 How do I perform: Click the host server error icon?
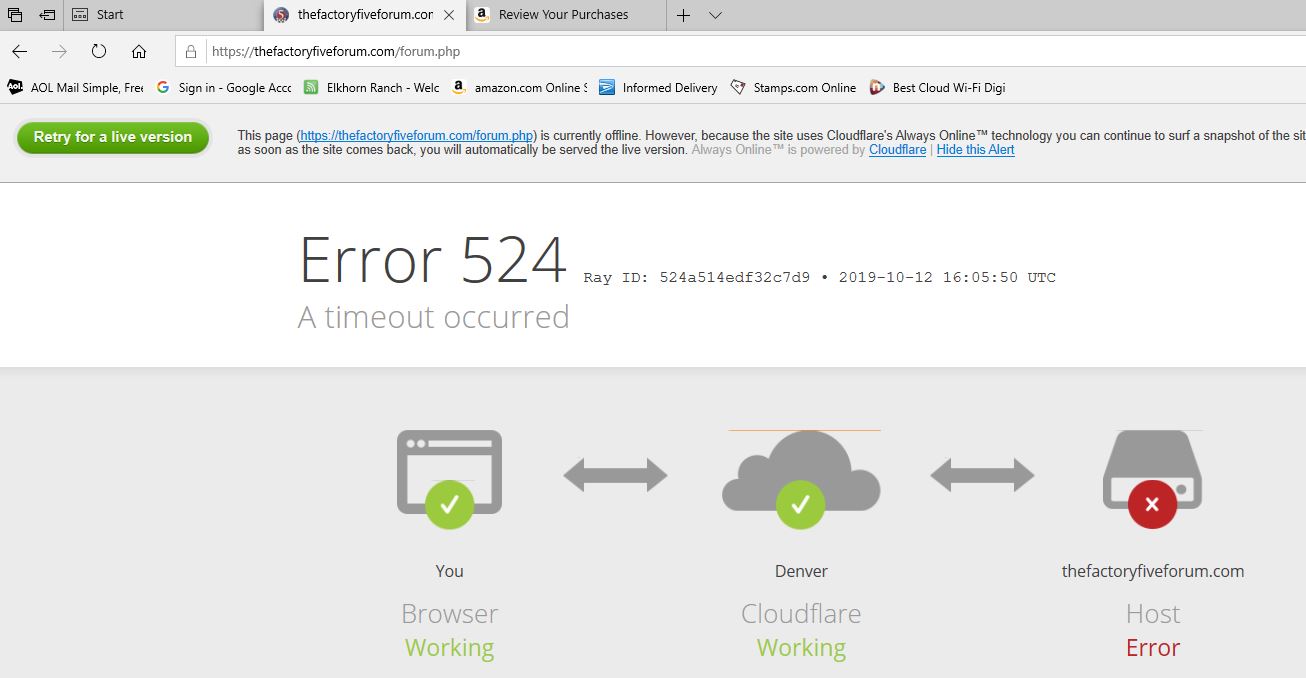[1152, 479]
